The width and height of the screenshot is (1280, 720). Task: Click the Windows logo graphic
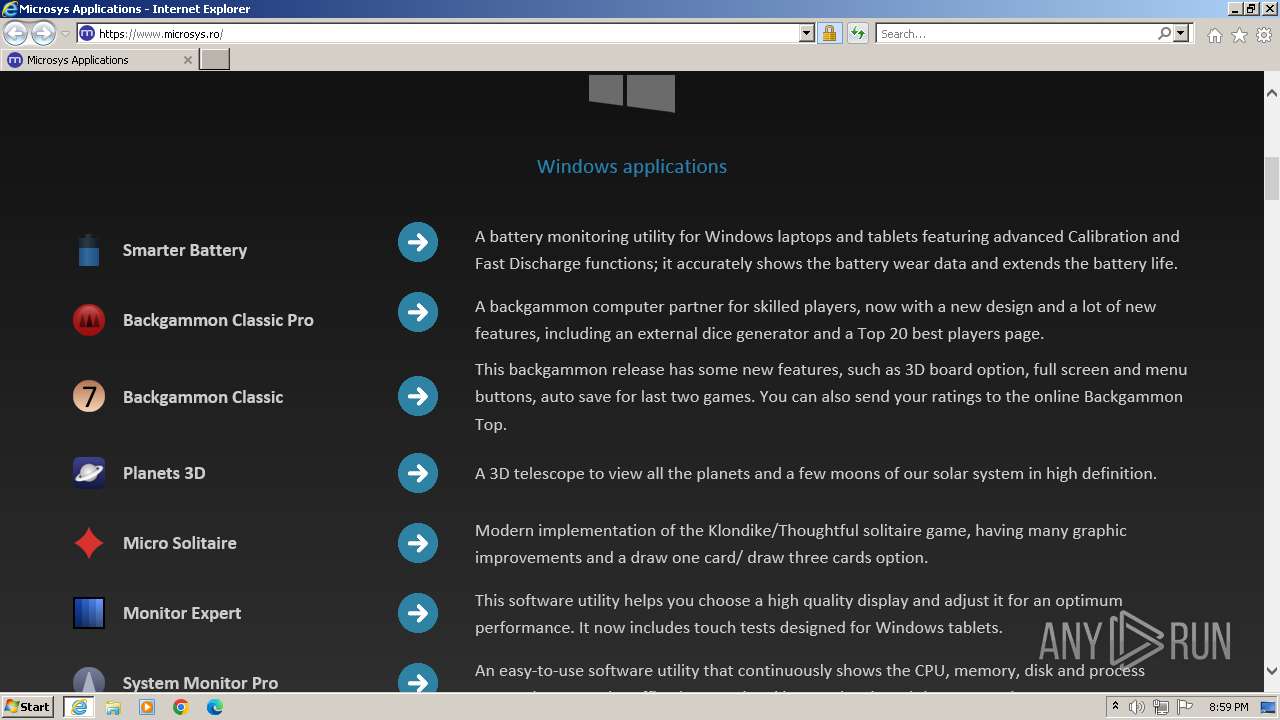[632, 92]
